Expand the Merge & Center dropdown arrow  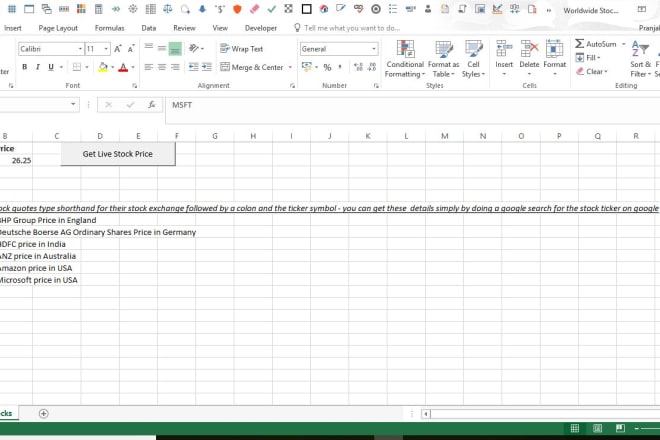coord(290,67)
